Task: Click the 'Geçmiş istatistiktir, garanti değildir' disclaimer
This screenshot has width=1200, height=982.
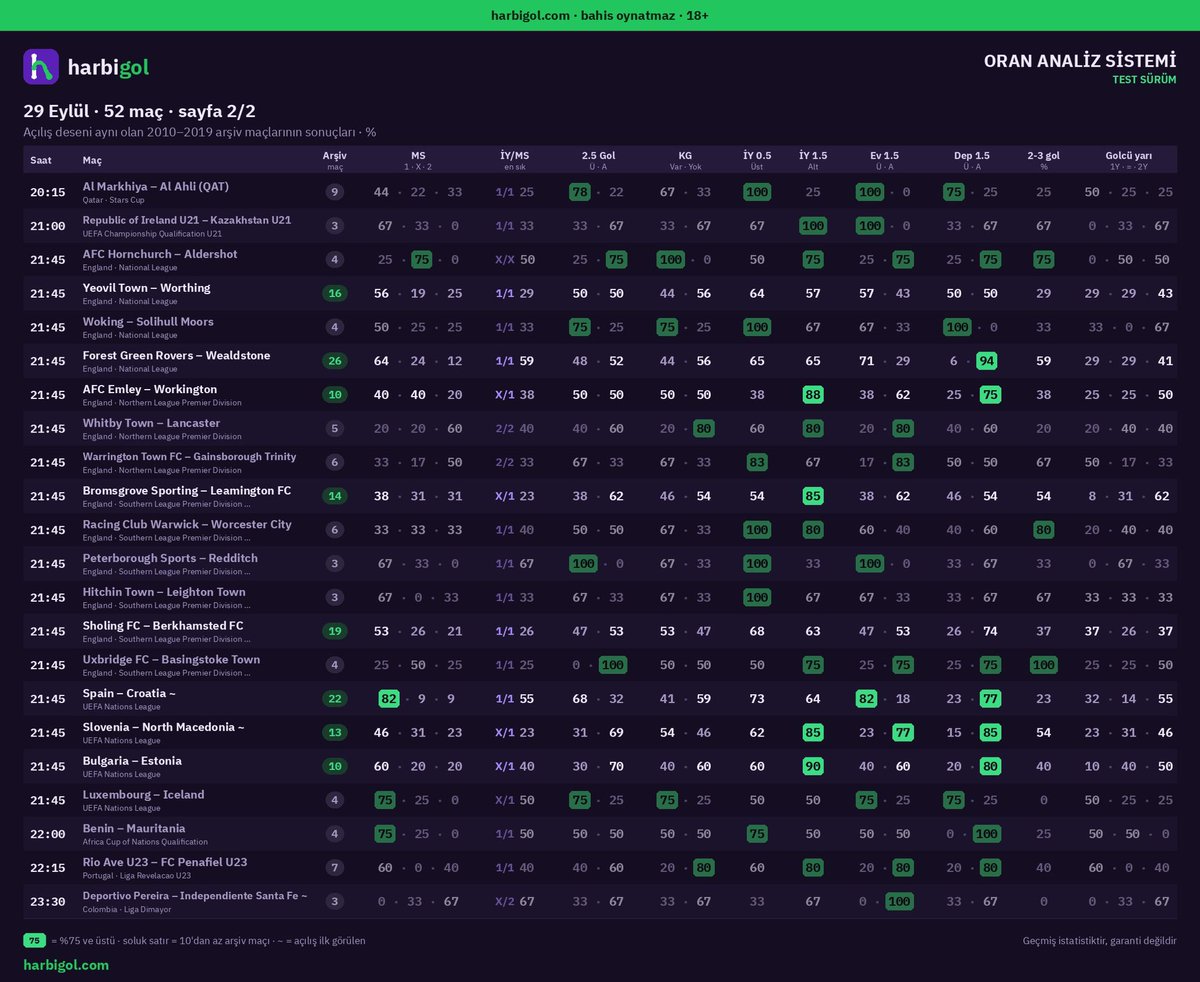Action: coord(1100,941)
